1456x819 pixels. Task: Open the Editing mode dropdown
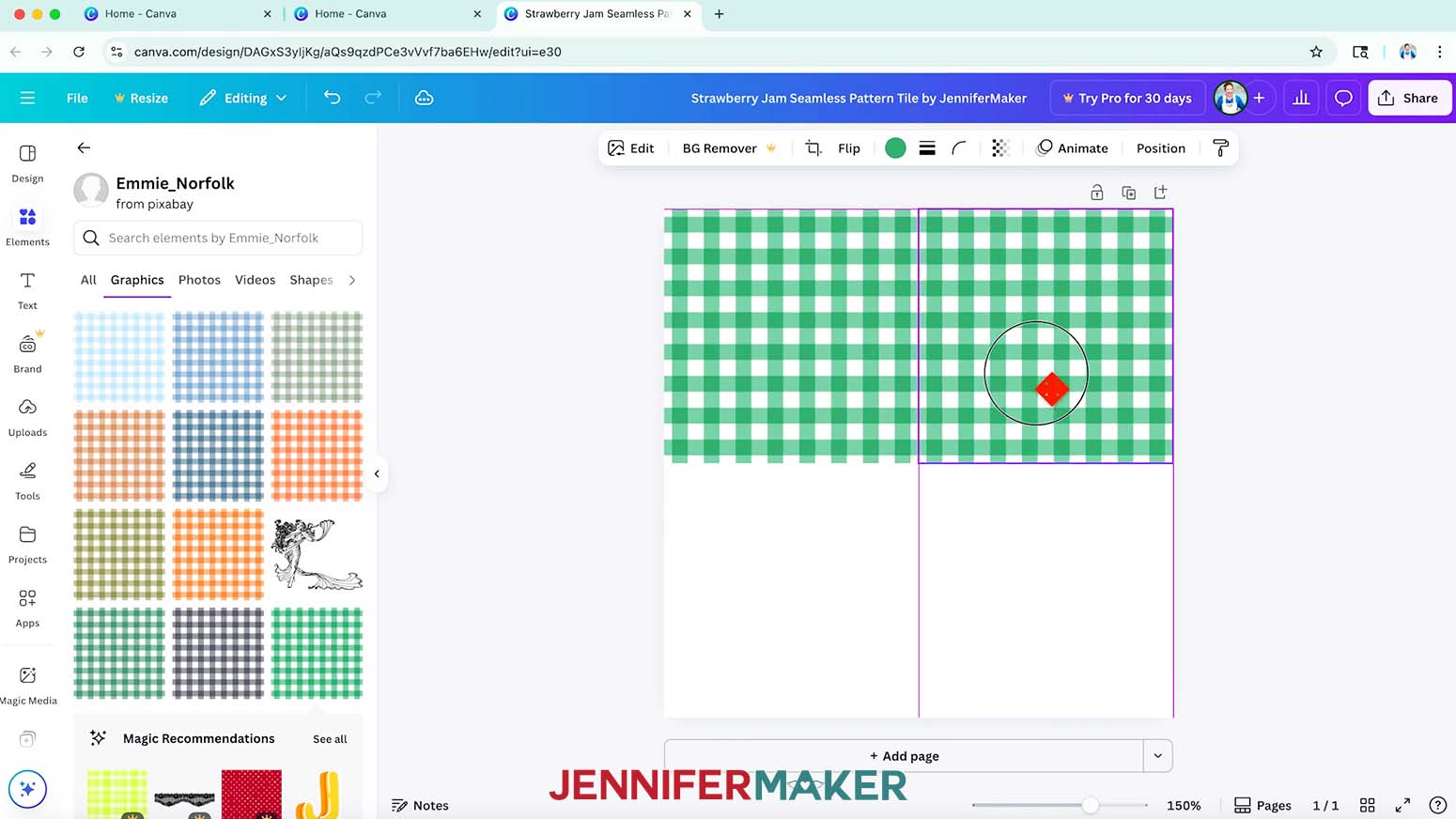[x=243, y=98]
